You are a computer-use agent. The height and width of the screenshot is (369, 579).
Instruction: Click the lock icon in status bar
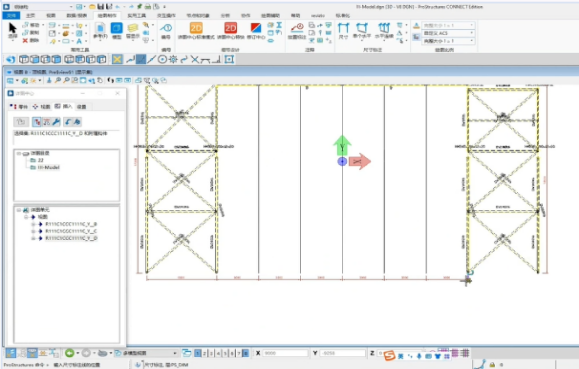(492, 365)
